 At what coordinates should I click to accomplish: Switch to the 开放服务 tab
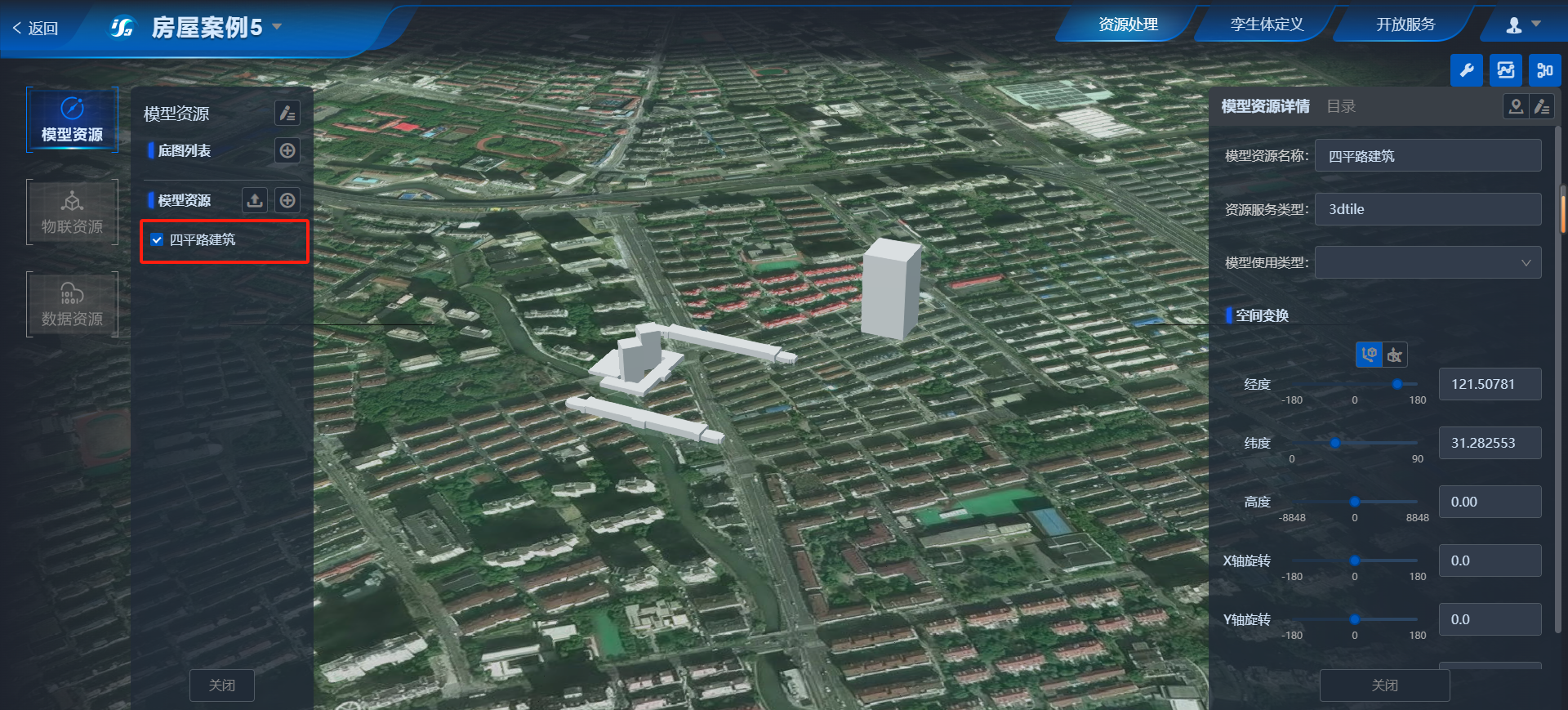(x=1405, y=25)
